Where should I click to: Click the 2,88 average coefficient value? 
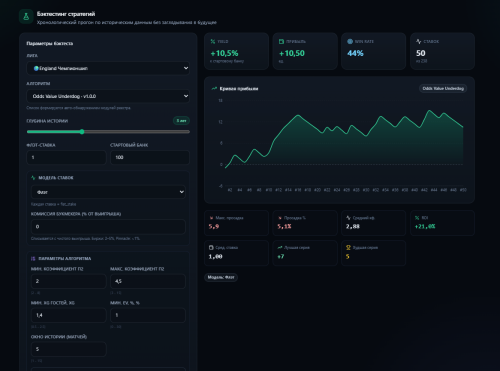(x=353, y=227)
